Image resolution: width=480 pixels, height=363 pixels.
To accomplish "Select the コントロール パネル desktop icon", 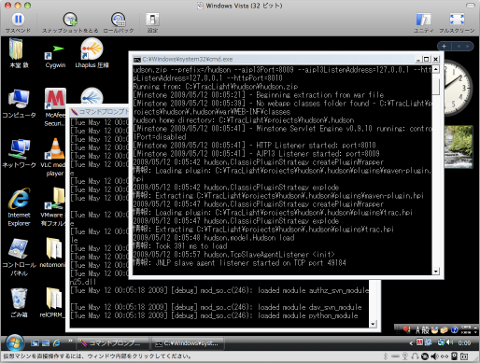I will 19,257.
